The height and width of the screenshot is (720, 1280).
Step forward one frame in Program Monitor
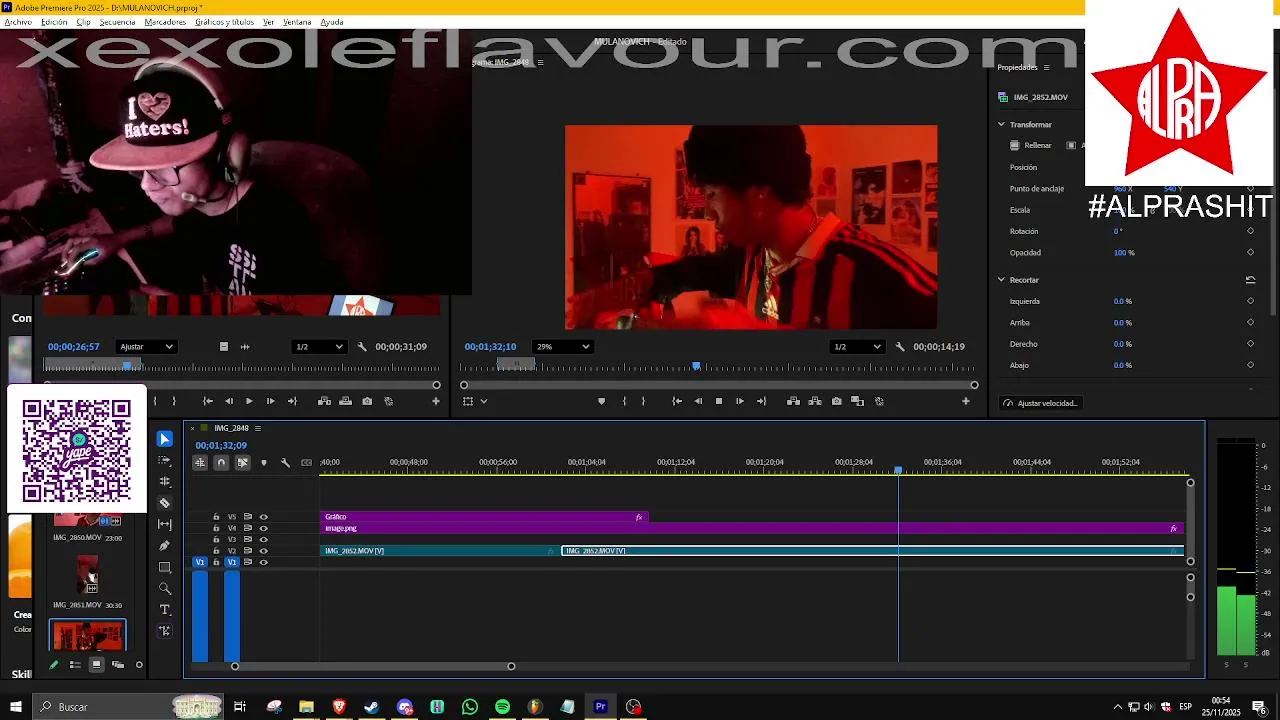(x=739, y=401)
